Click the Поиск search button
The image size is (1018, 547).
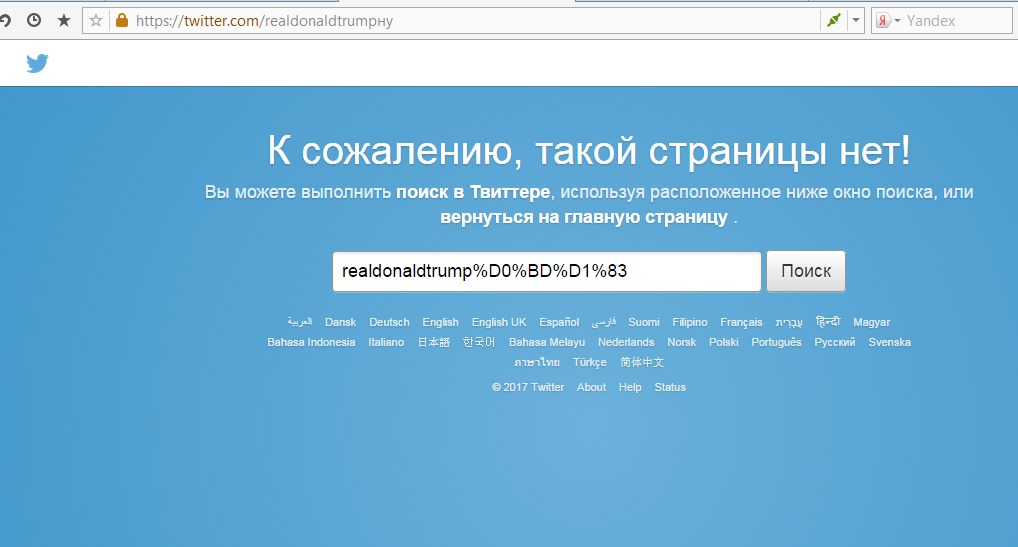tap(806, 271)
